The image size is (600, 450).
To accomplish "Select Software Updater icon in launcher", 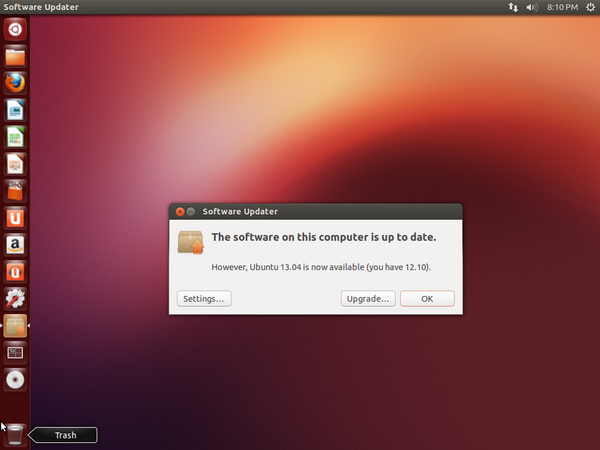I will tap(15, 326).
